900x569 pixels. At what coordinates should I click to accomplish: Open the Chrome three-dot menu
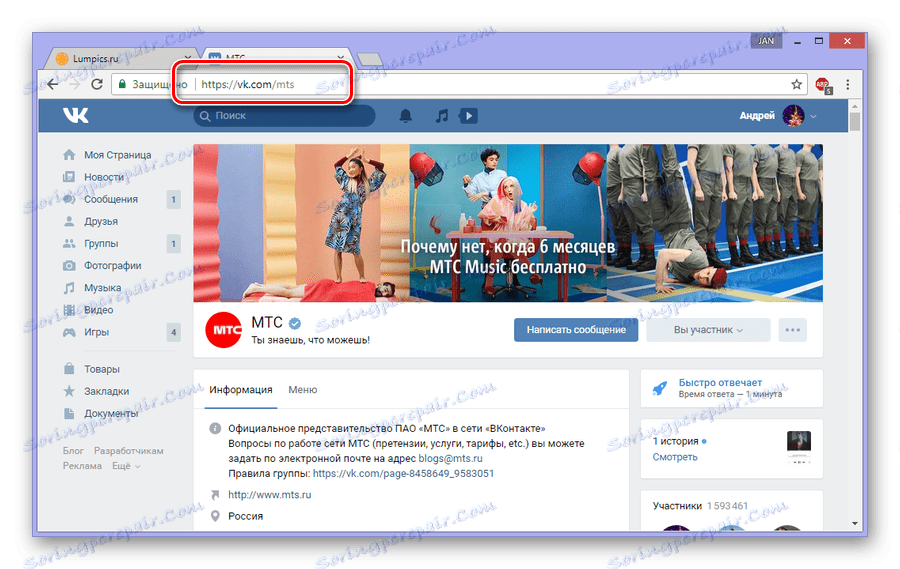pos(848,84)
